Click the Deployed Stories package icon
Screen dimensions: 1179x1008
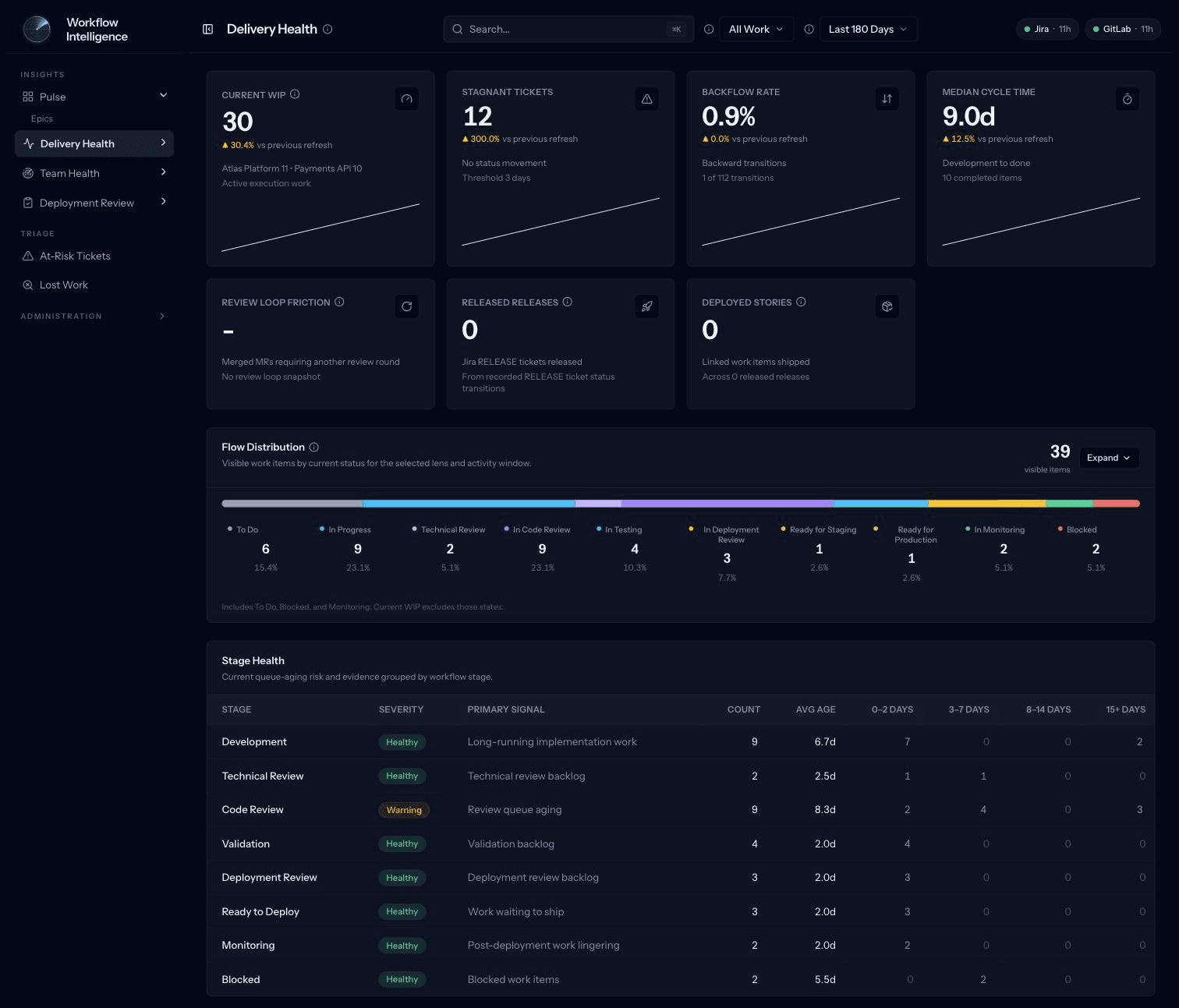point(887,306)
